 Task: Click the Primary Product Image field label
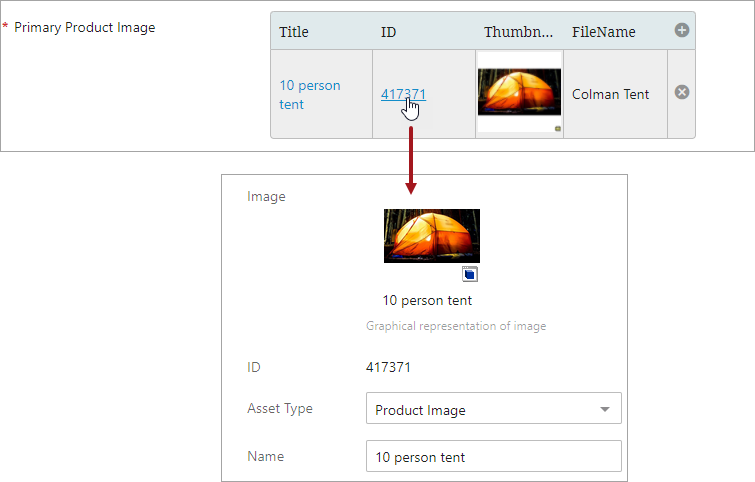(84, 28)
